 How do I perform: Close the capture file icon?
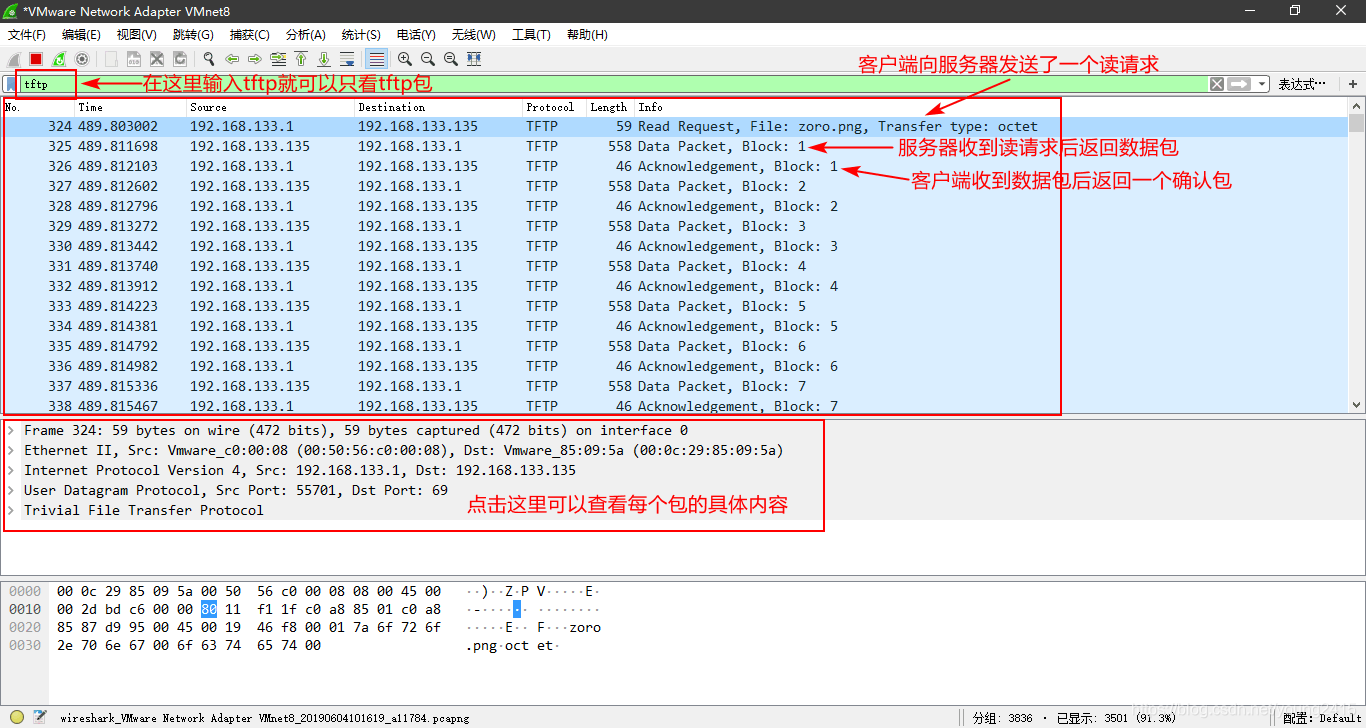coord(157,59)
